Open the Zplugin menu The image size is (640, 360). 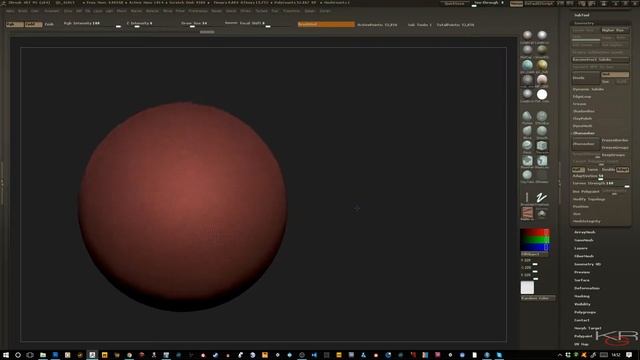tap(310, 11)
